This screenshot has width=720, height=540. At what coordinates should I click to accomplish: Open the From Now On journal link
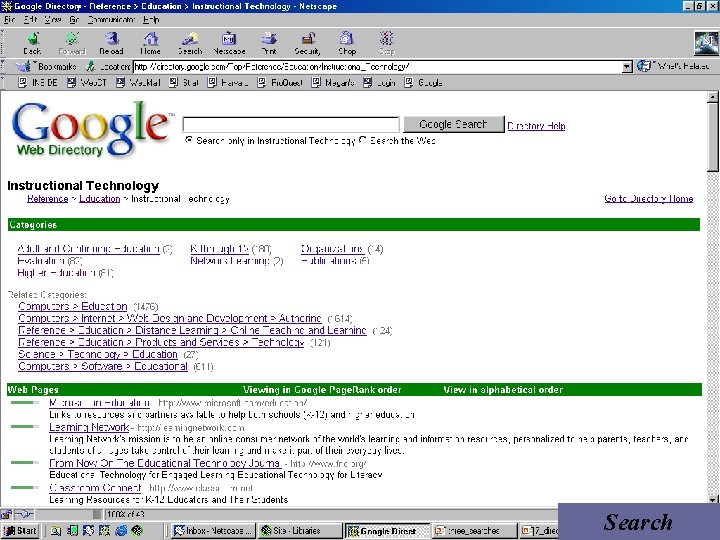[165, 463]
